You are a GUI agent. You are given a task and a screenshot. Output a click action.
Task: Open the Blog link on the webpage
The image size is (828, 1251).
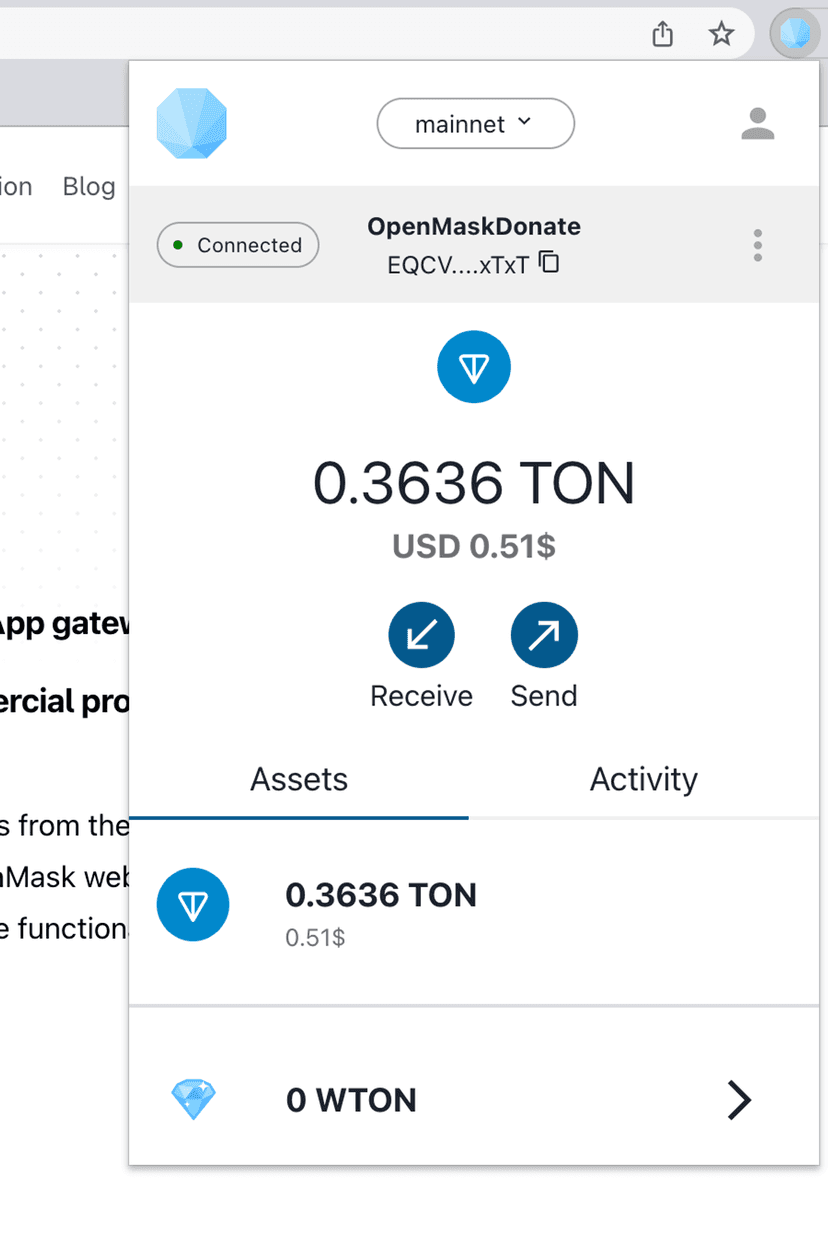[88, 186]
